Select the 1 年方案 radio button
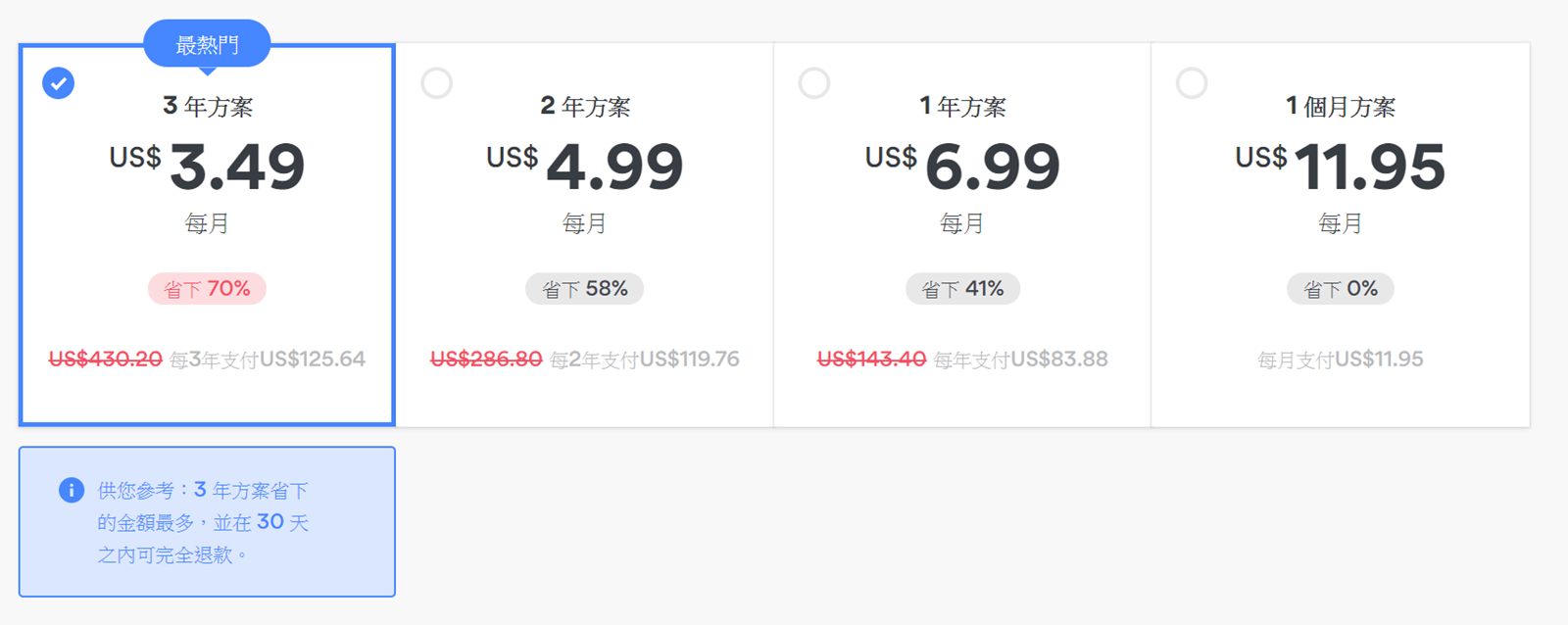This screenshot has height=625, width=1568. (814, 83)
